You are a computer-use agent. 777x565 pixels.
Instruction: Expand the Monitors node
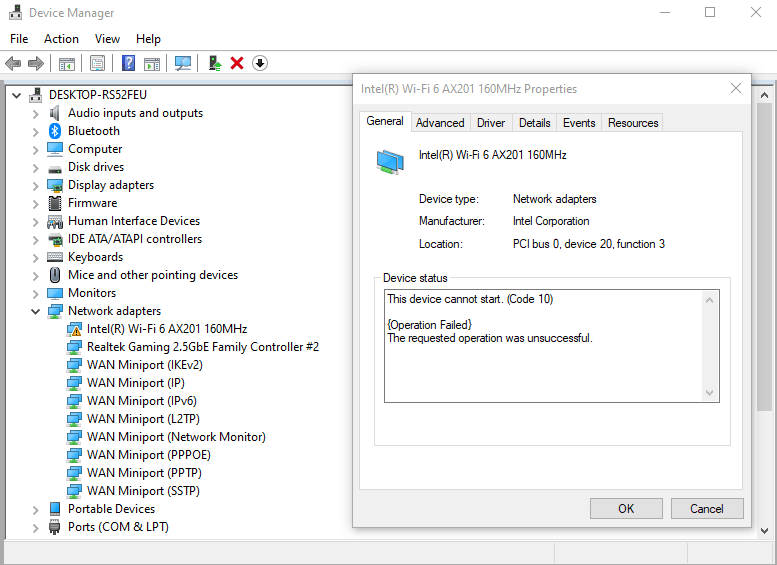click(35, 294)
